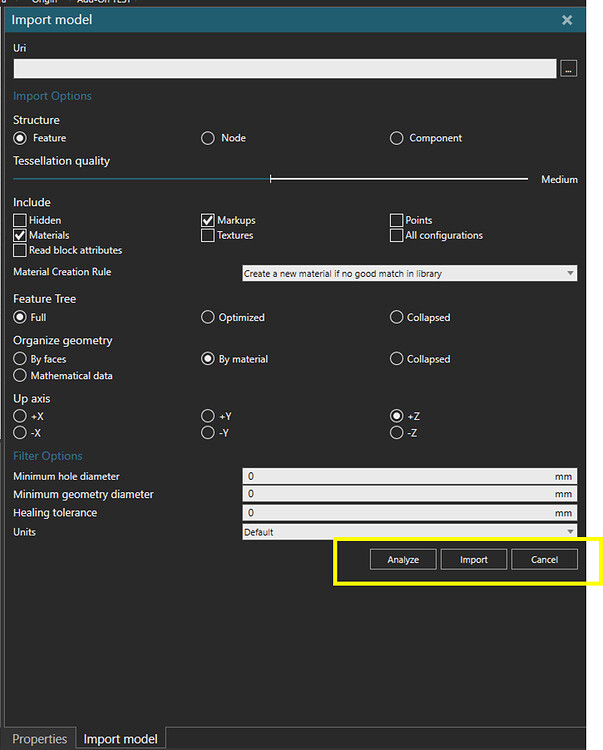
Task: Expand the Units dropdown
Action: 409,532
